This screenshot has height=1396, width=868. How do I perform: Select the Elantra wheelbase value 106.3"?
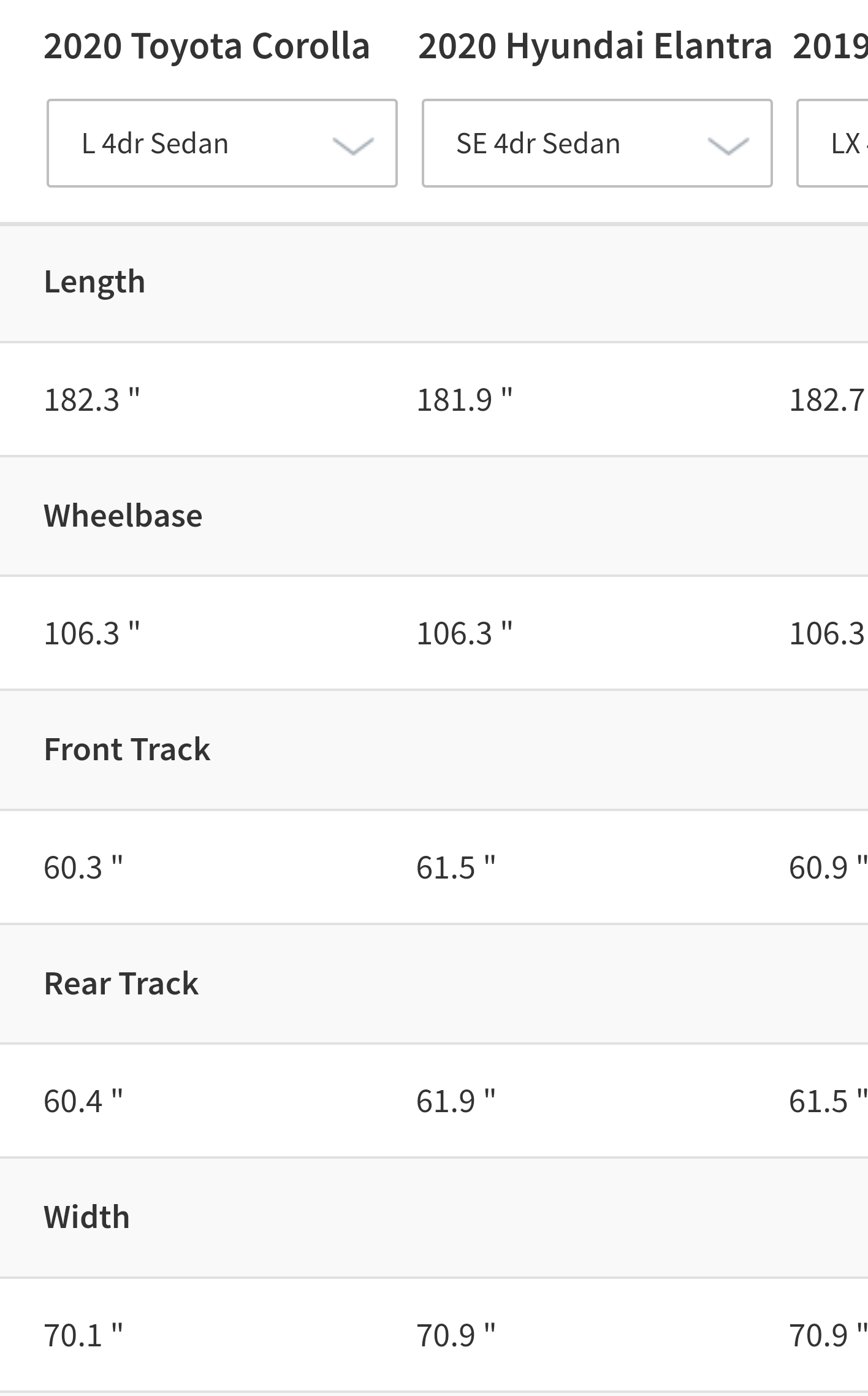click(465, 634)
